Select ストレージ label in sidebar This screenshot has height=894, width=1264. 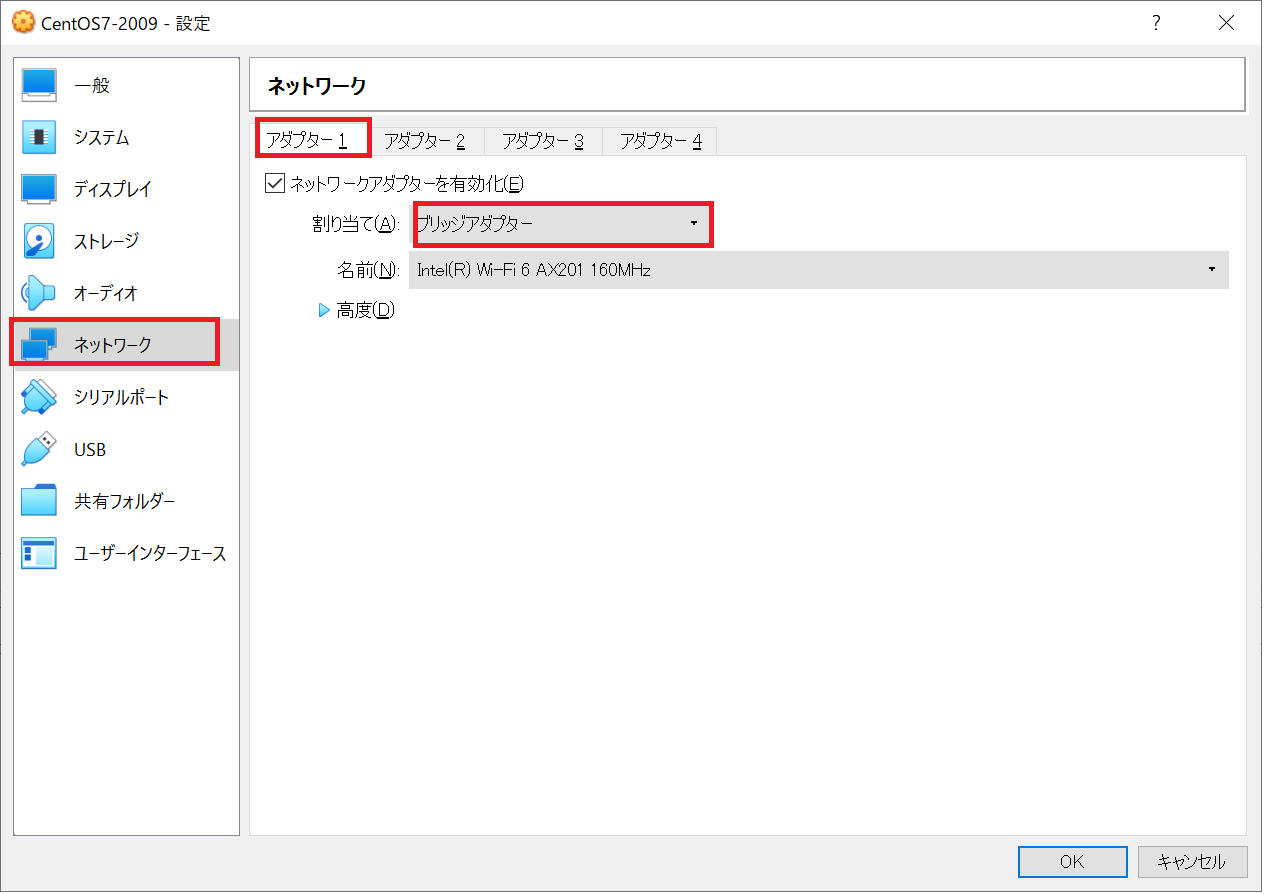[106, 241]
